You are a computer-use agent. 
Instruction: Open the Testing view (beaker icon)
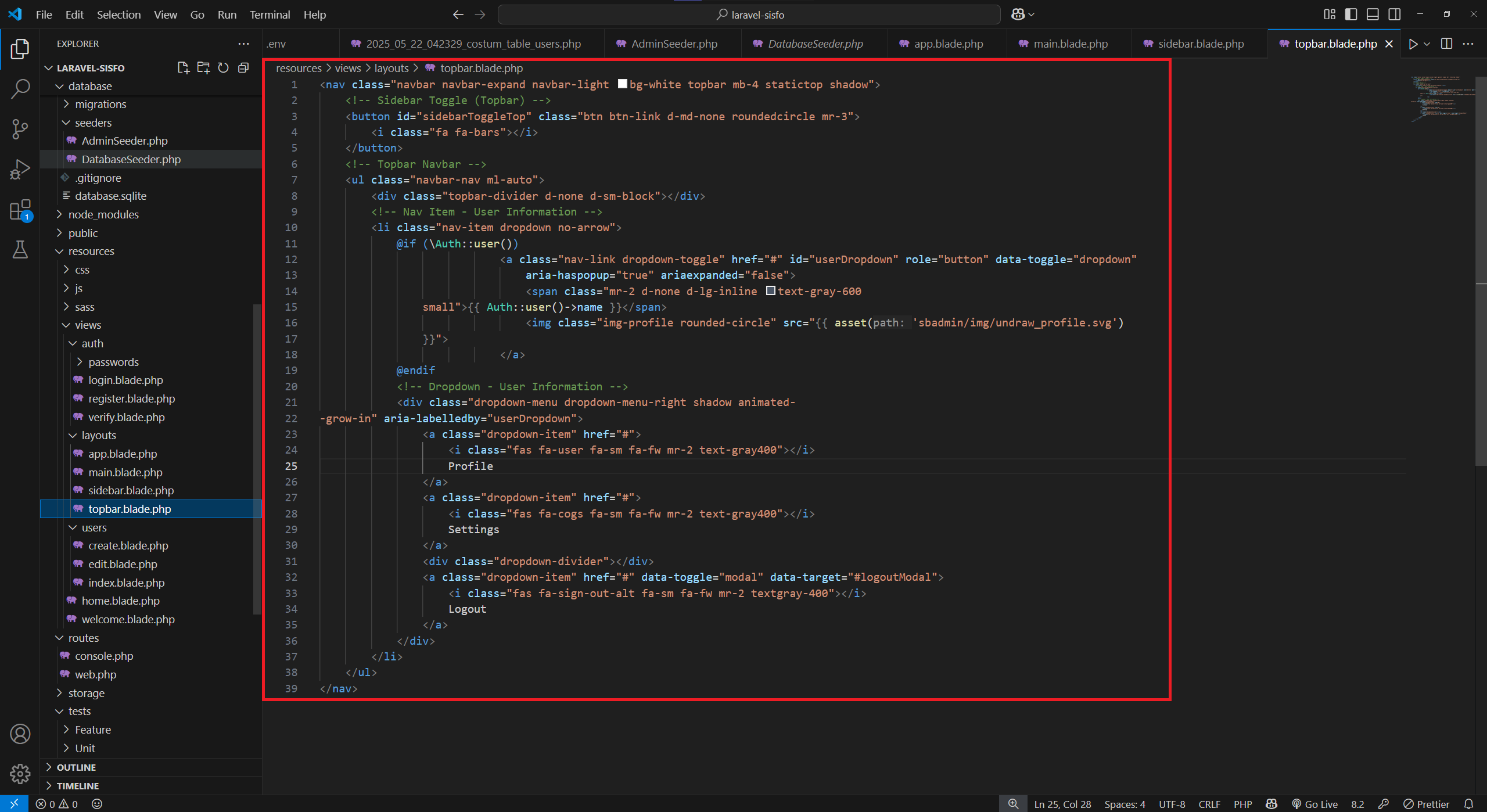[20, 250]
